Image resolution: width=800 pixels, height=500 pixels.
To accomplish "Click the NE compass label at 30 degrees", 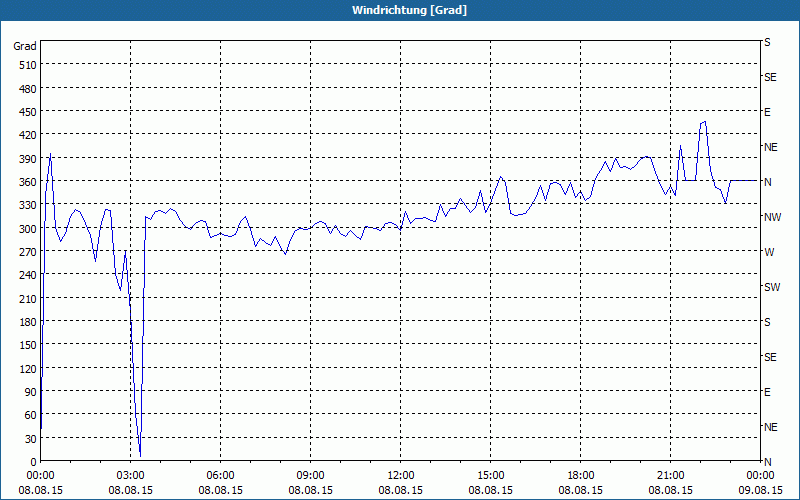I will [770, 427].
